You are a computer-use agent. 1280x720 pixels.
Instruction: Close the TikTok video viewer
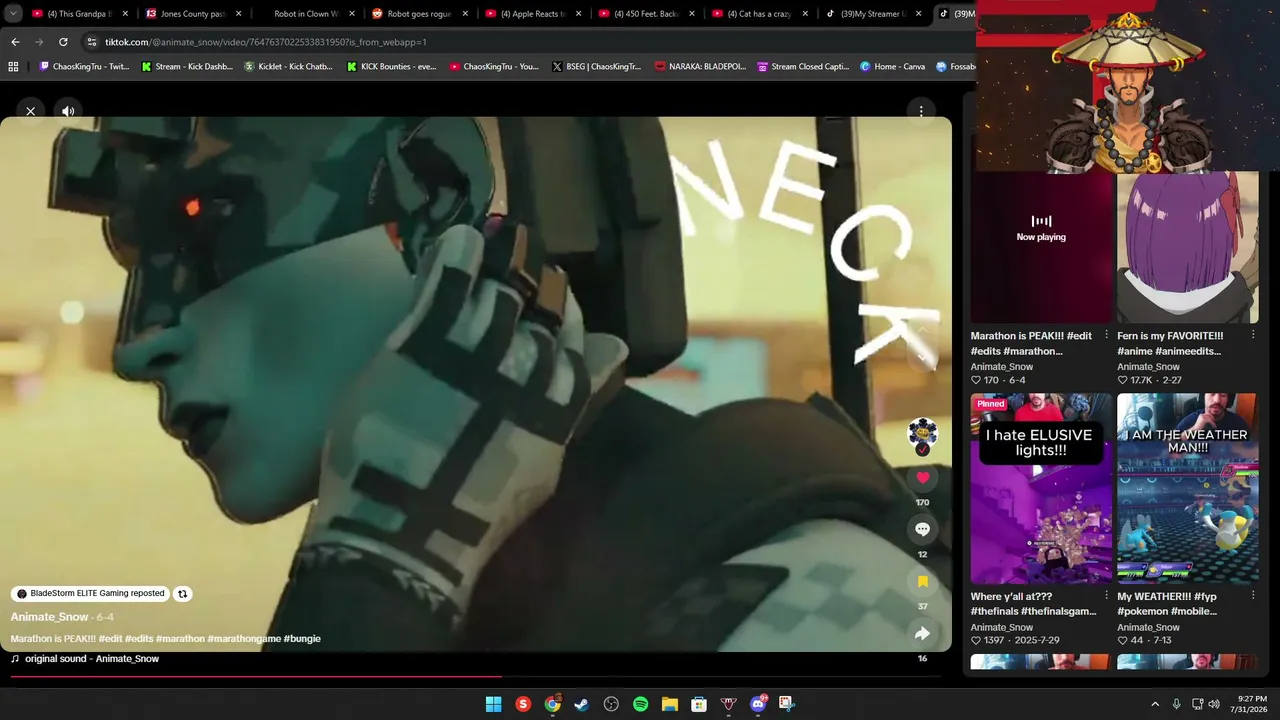[x=31, y=111]
